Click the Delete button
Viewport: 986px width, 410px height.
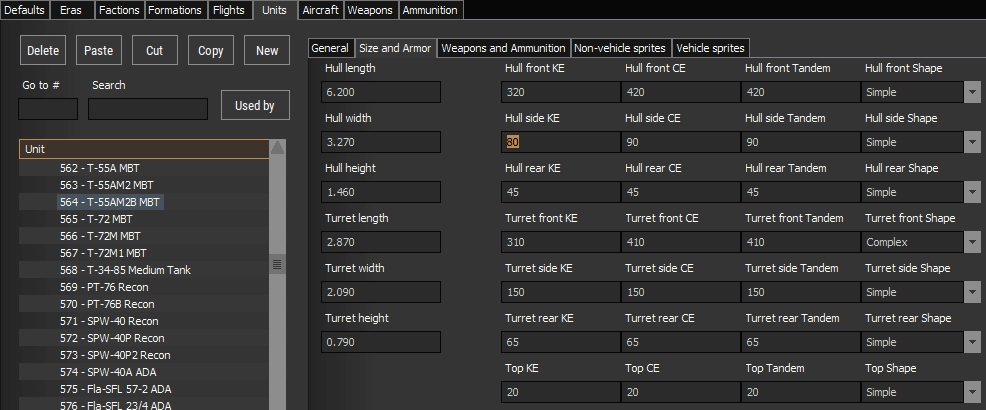click(x=43, y=50)
